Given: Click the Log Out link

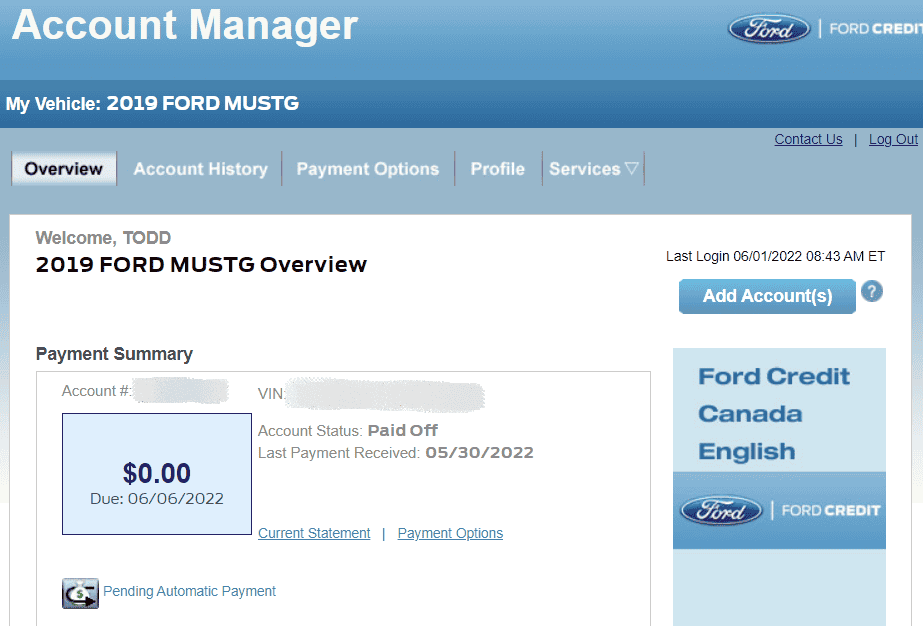Looking at the screenshot, I should pyautogui.click(x=893, y=140).
